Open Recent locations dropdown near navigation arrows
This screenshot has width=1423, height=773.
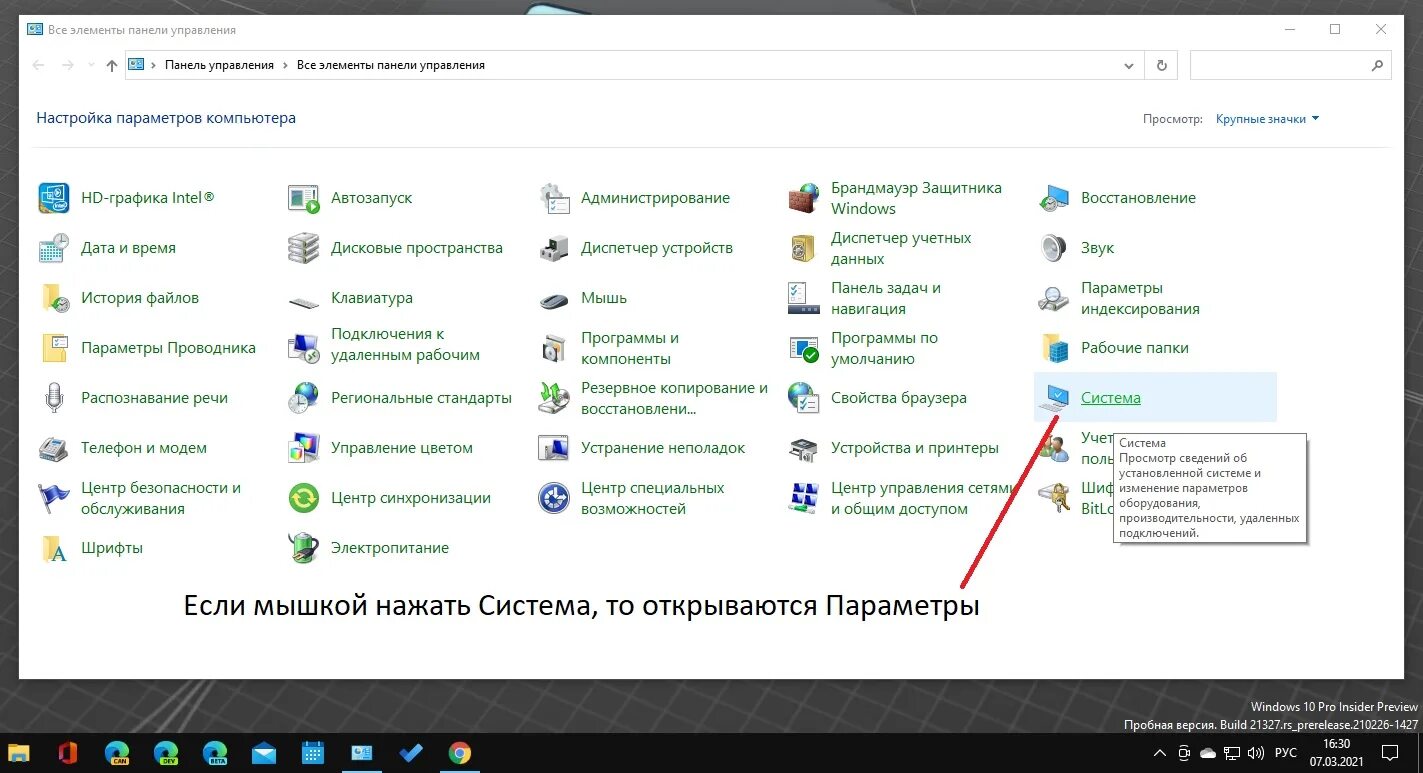coord(90,66)
